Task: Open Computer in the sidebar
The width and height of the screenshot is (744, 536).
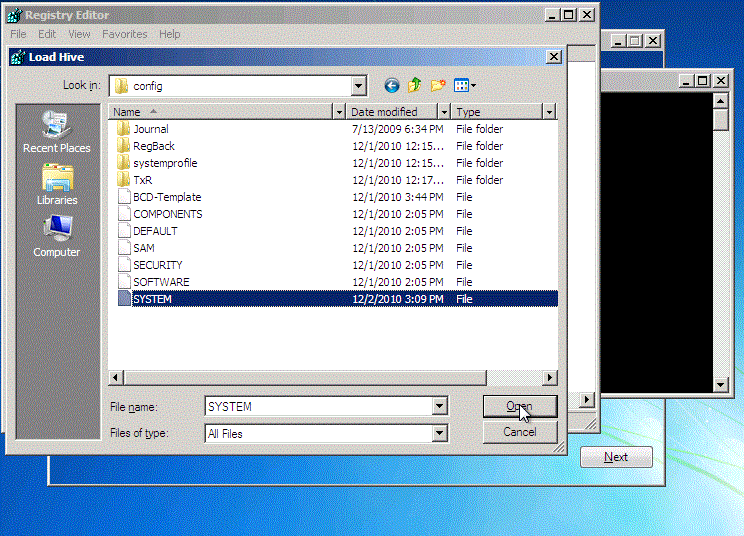Action: click(56, 236)
